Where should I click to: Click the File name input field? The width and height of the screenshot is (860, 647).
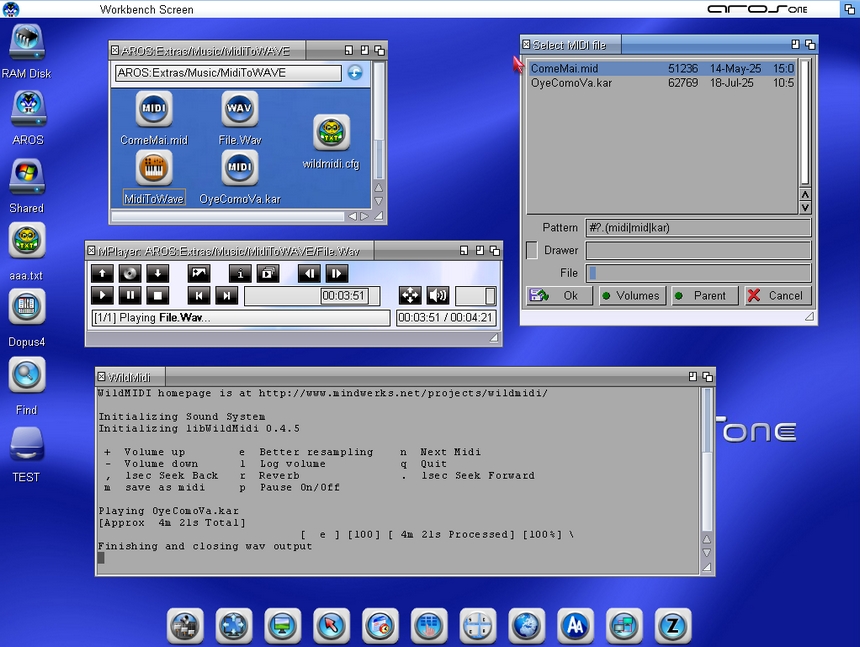(698, 273)
